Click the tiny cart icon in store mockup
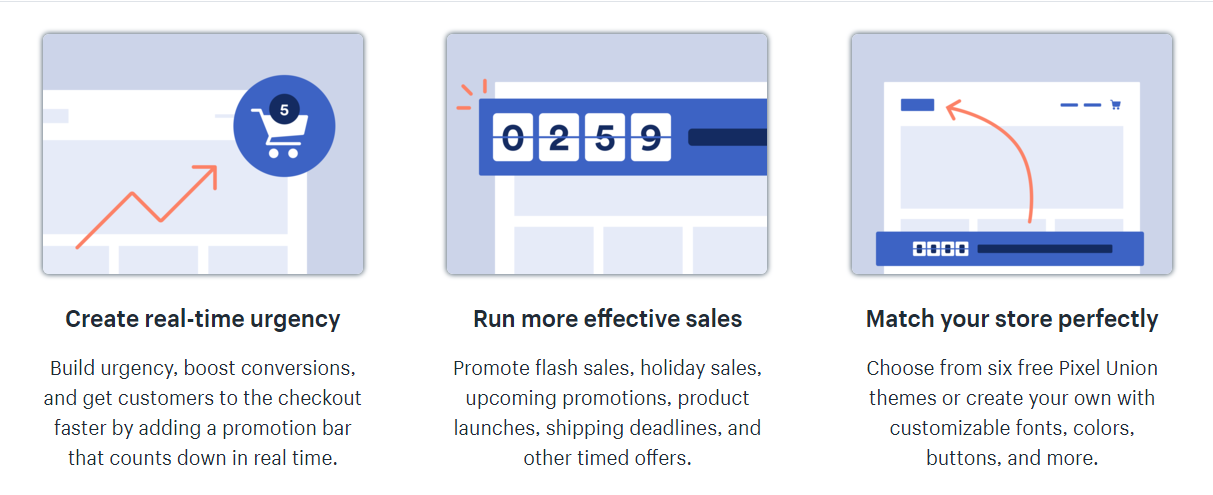The width and height of the screenshot is (1213, 495). (1115, 104)
